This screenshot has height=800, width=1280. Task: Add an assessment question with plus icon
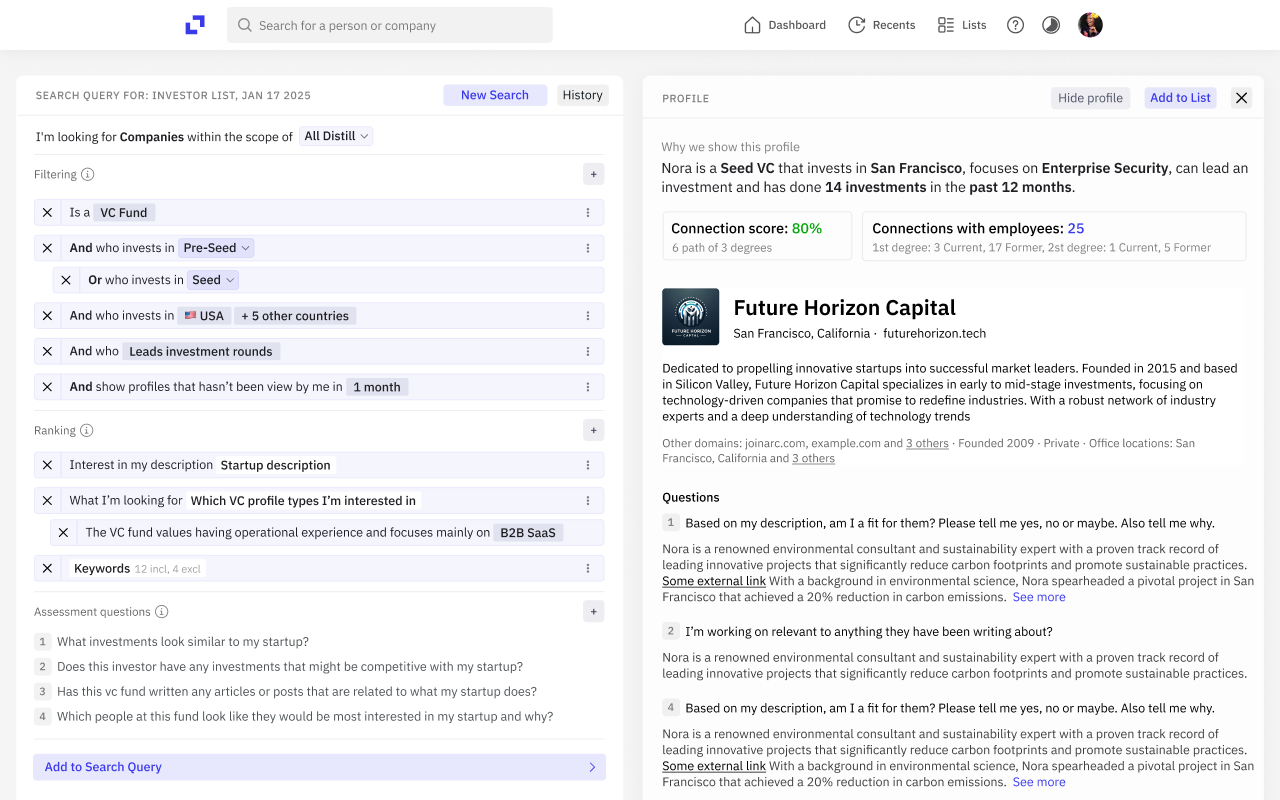[593, 611]
